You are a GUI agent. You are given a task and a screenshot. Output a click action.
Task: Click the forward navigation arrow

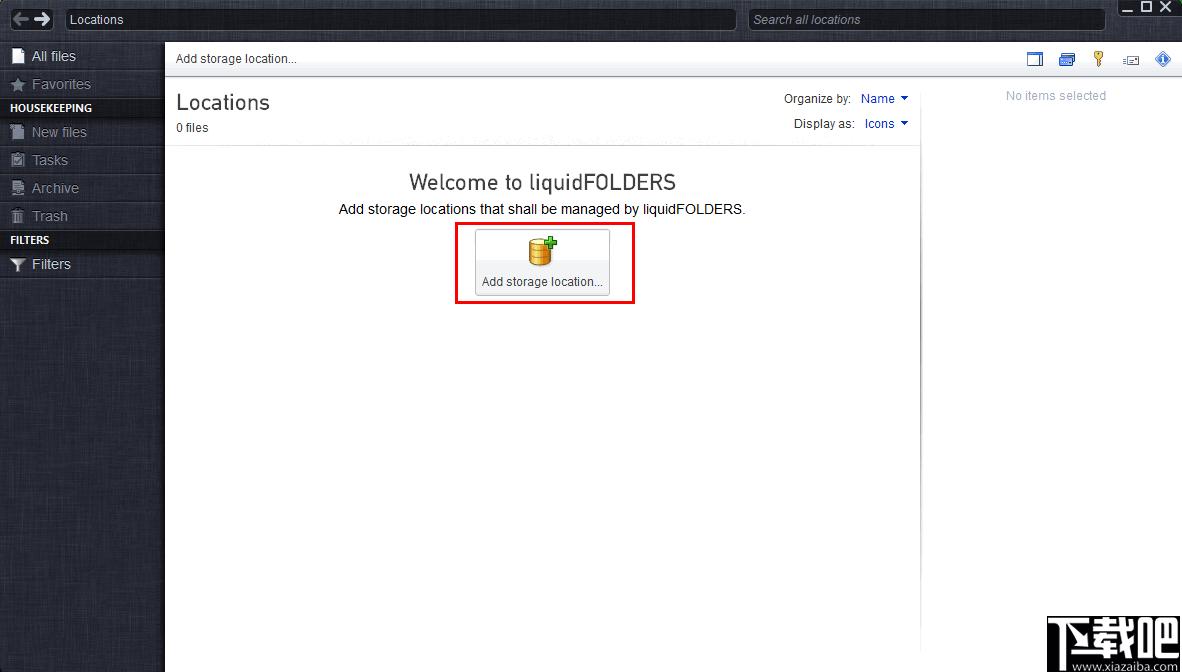coord(42,19)
